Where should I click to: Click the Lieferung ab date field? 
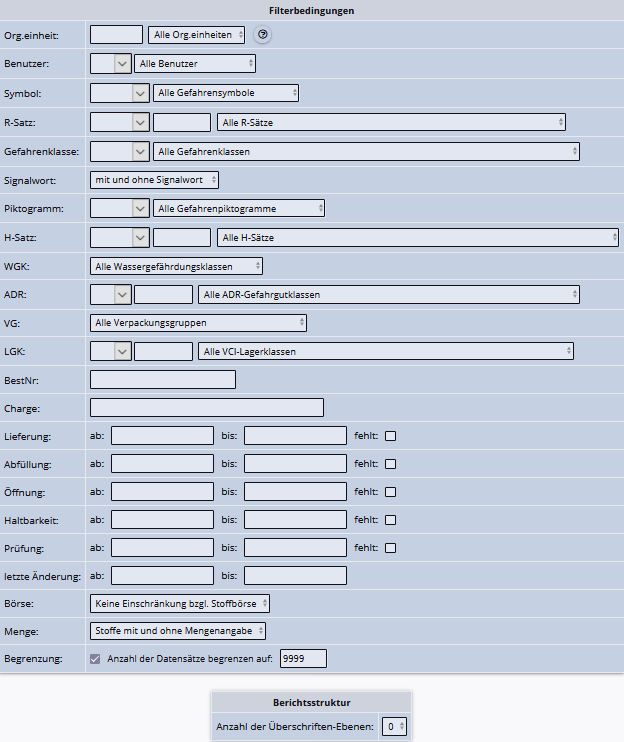pyautogui.click(x=162, y=436)
